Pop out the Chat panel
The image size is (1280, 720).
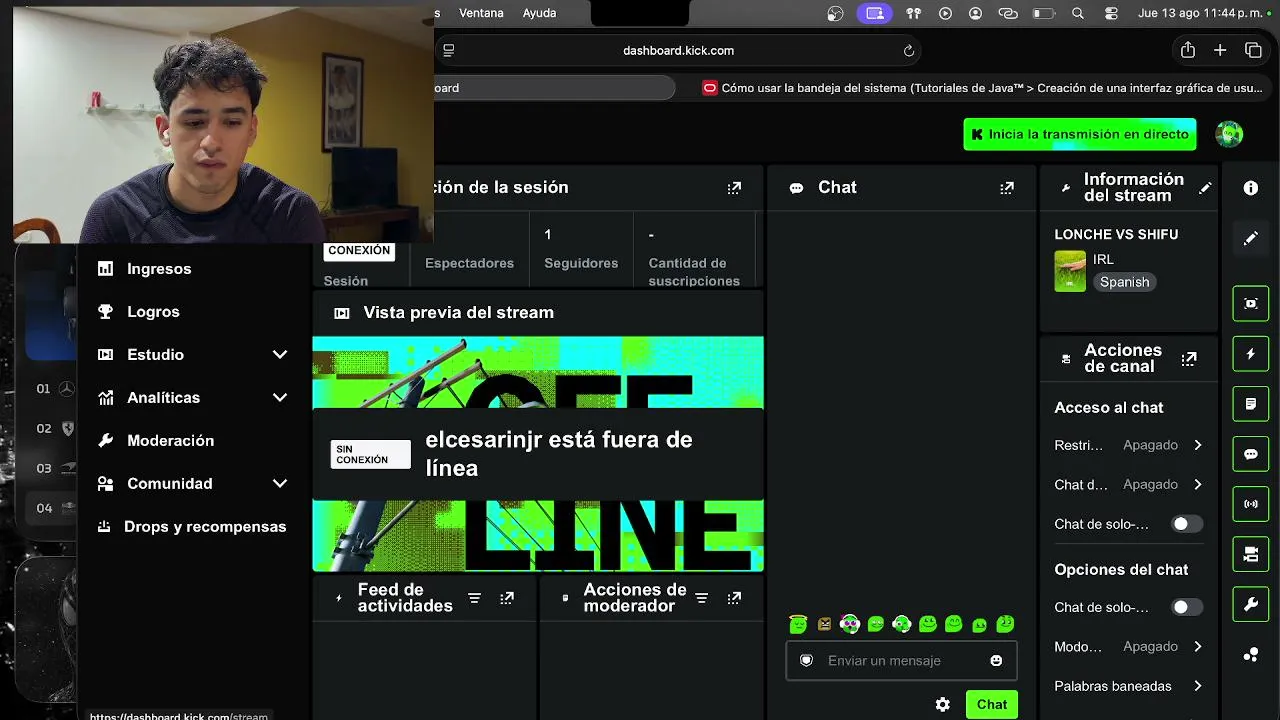(x=1007, y=188)
